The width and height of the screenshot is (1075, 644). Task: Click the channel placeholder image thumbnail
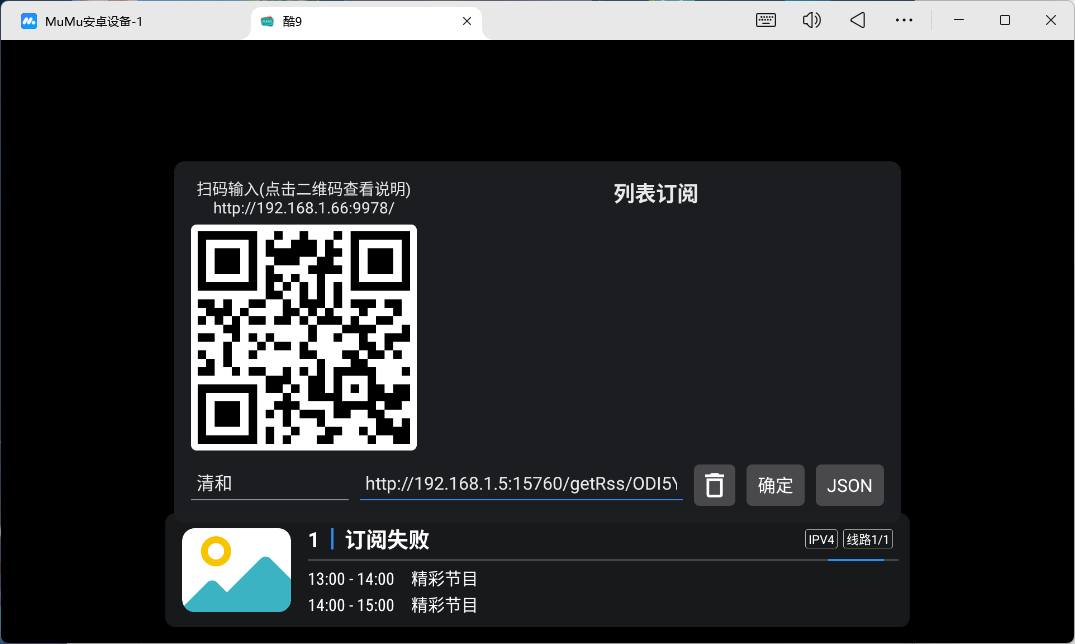(x=237, y=570)
